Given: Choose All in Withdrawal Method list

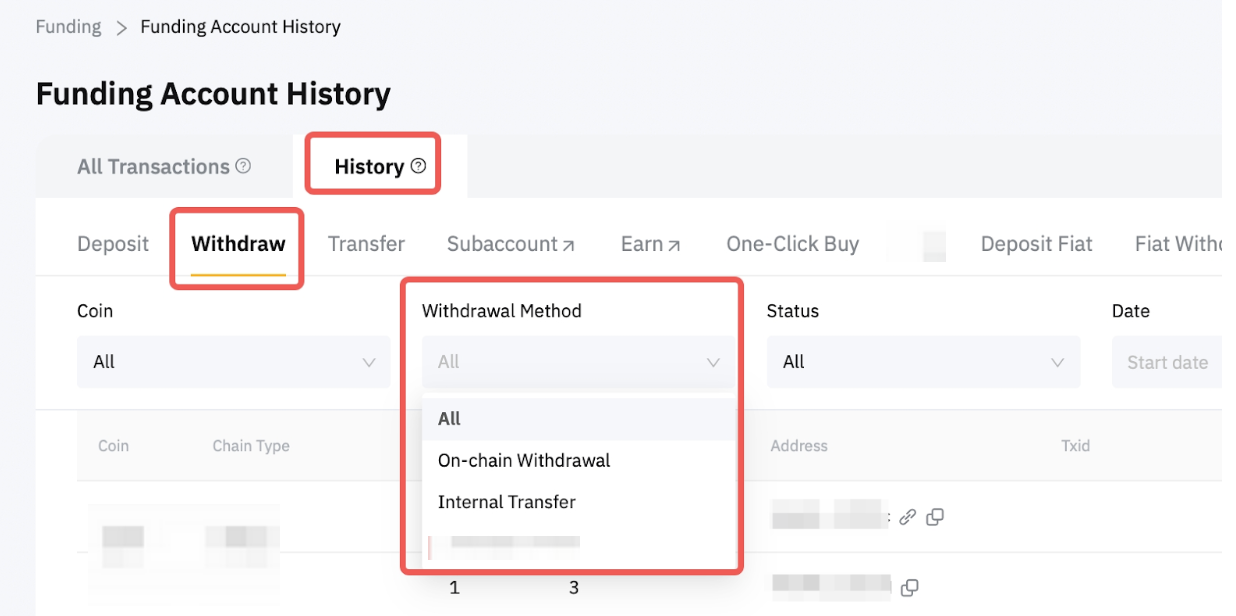Looking at the screenshot, I should click(x=450, y=419).
